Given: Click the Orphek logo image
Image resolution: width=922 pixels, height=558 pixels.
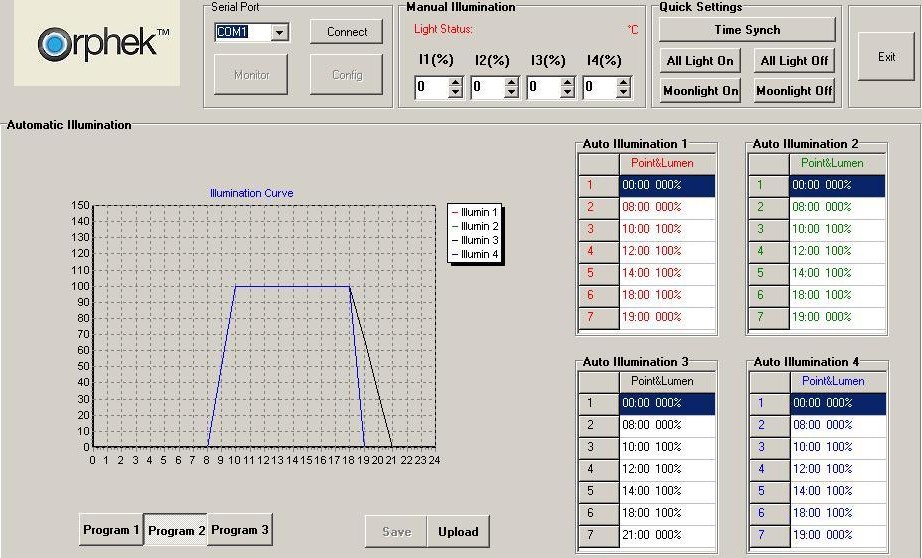Looking at the screenshot, I should (x=97, y=44).
